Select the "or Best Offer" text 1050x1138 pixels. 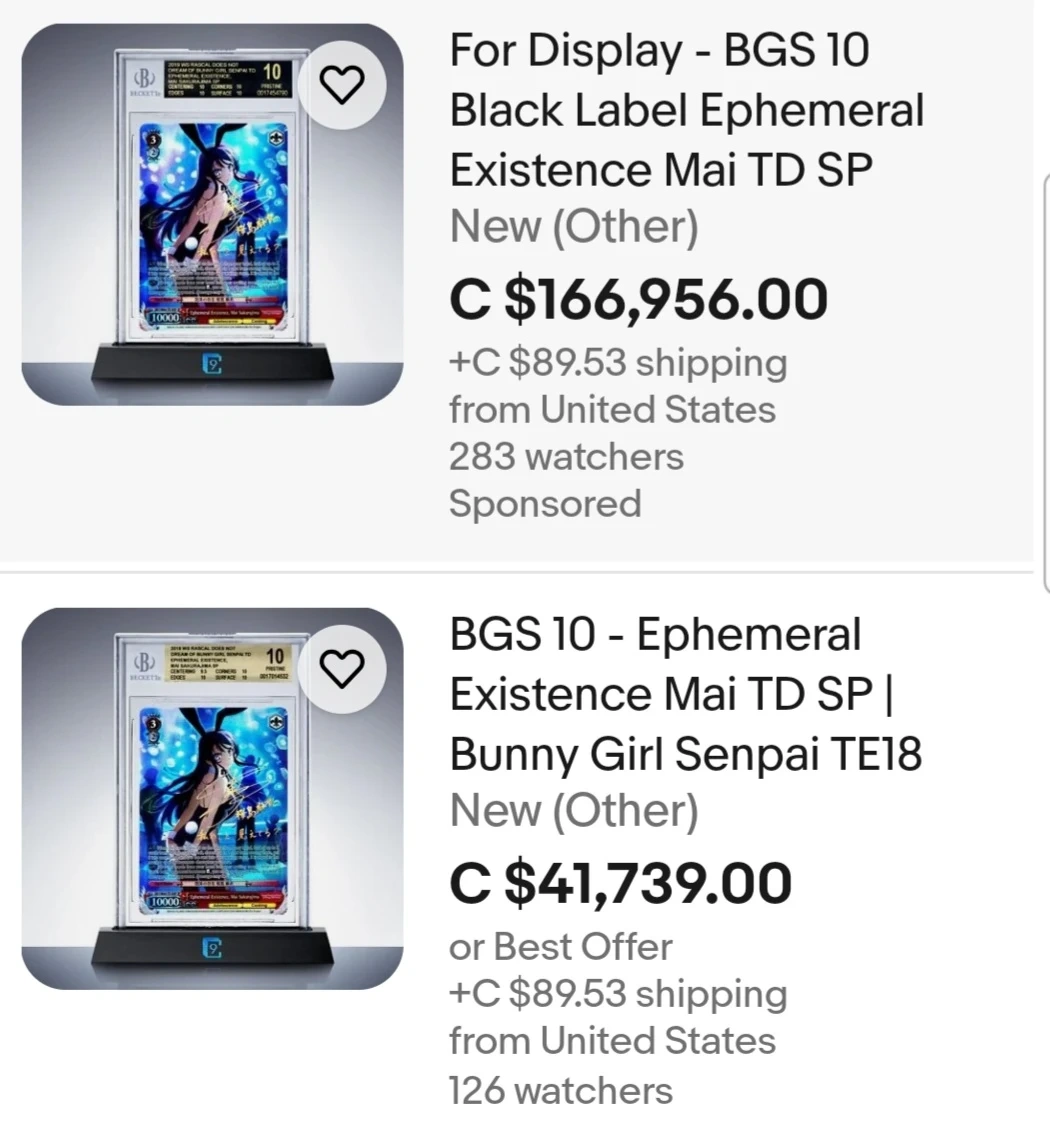(560, 946)
